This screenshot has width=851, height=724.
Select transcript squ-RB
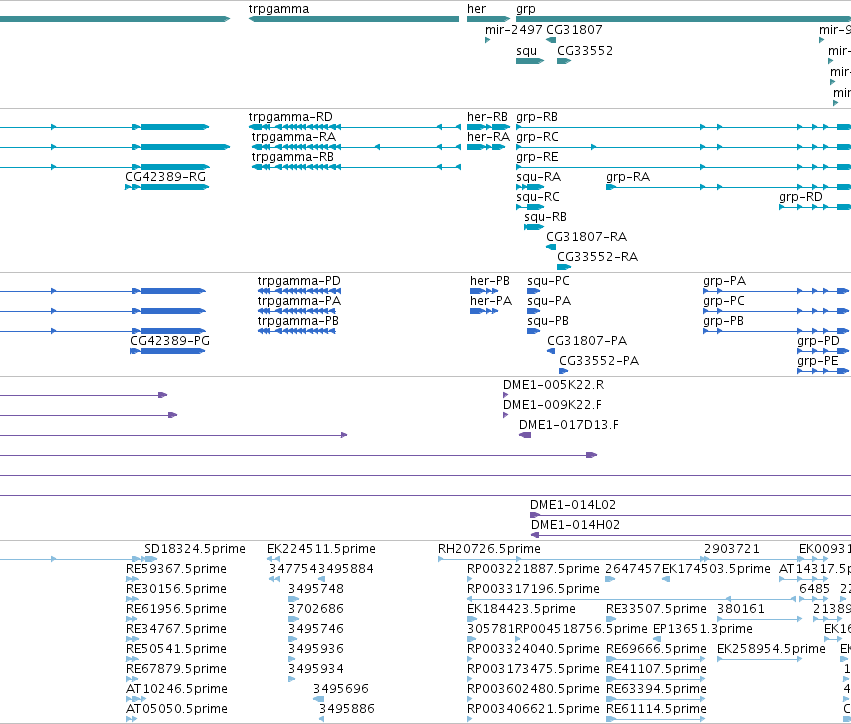pyautogui.click(x=545, y=218)
